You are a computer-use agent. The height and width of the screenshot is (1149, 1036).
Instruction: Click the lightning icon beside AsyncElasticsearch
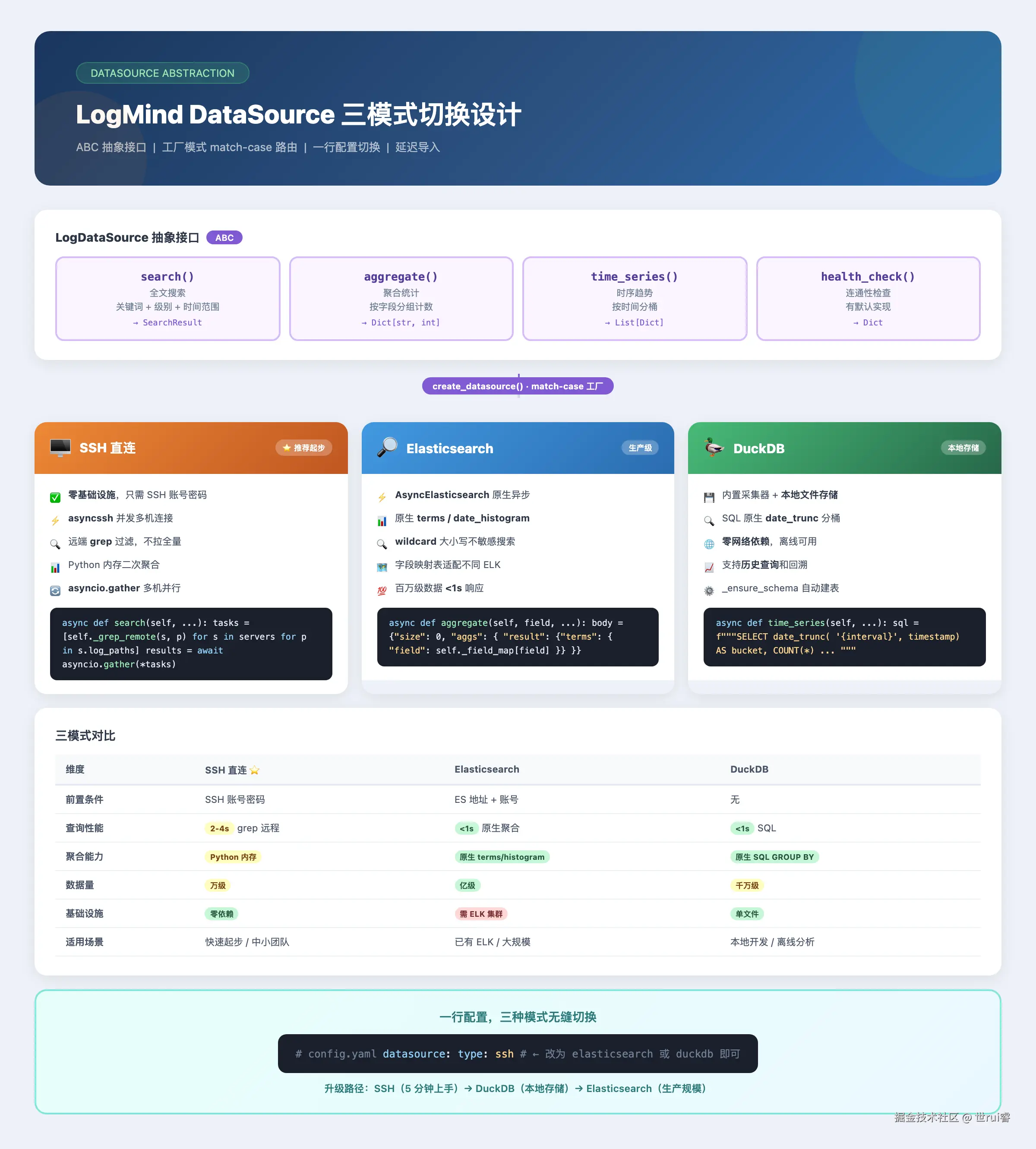click(x=382, y=497)
